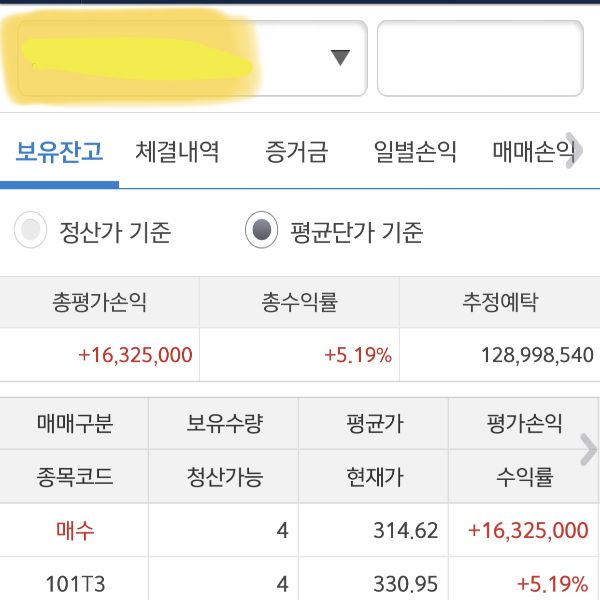Image resolution: width=600 pixels, height=600 pixels.
Task: Click the empty input field at top right
Action: [x=479, y=58]
